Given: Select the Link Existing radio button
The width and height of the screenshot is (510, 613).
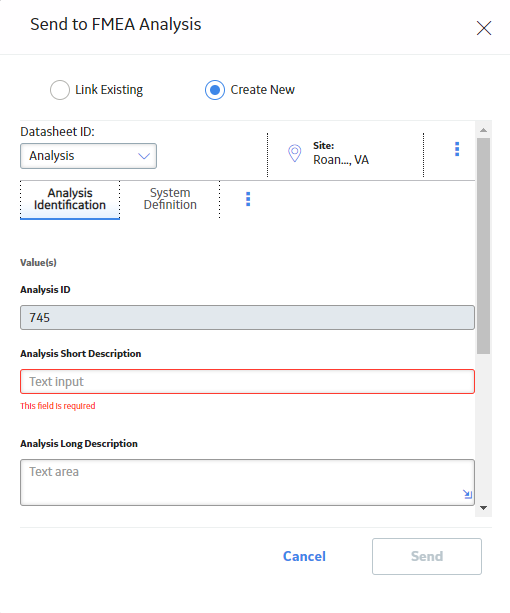Looking at the screenshot, I should tap(60, 90).
